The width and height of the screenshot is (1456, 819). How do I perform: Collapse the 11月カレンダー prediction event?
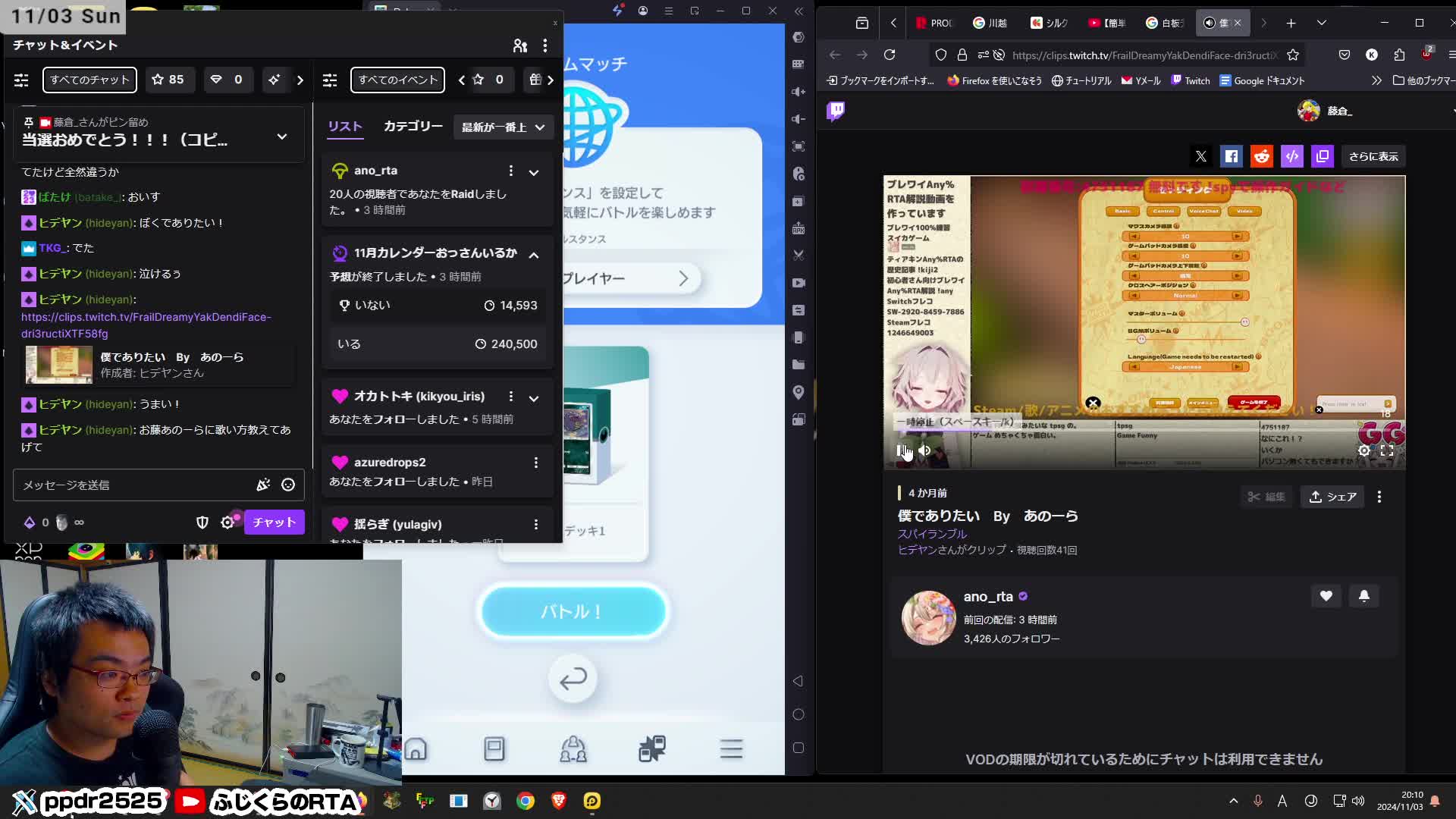[534, 255]
